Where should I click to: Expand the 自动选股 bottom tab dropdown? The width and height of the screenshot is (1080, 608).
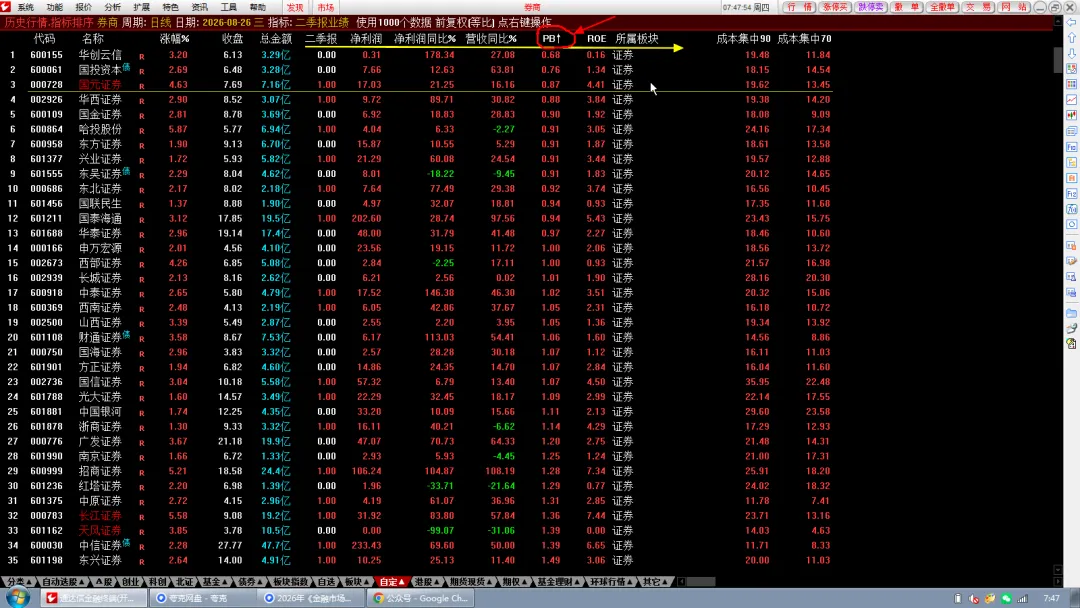coord(82,583)
